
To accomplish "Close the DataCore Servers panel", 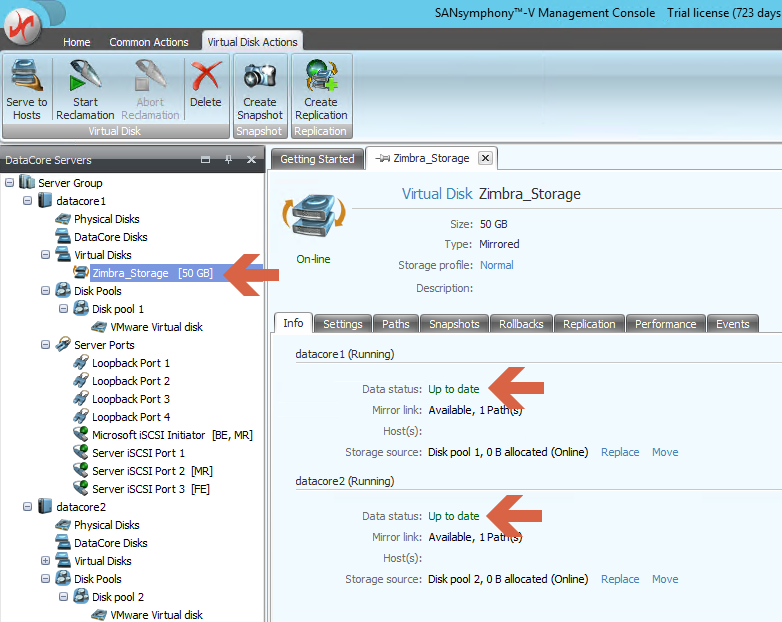I will [x=251, y=160].
